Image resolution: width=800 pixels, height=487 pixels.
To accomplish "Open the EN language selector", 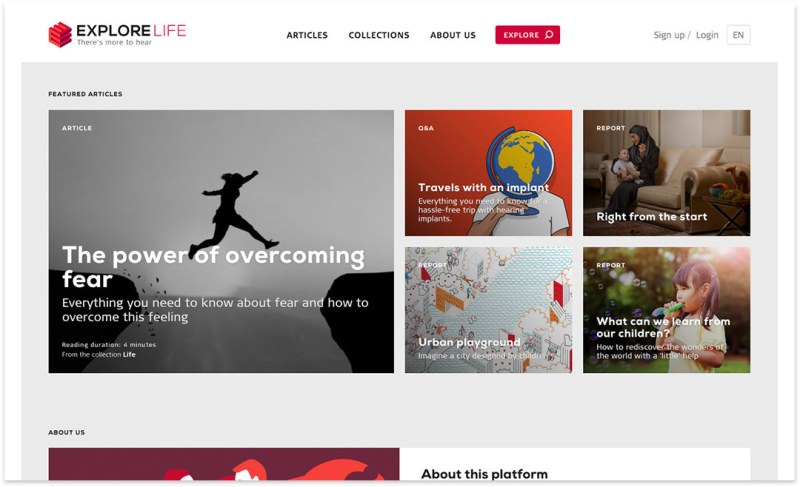I will pos(738,35).
